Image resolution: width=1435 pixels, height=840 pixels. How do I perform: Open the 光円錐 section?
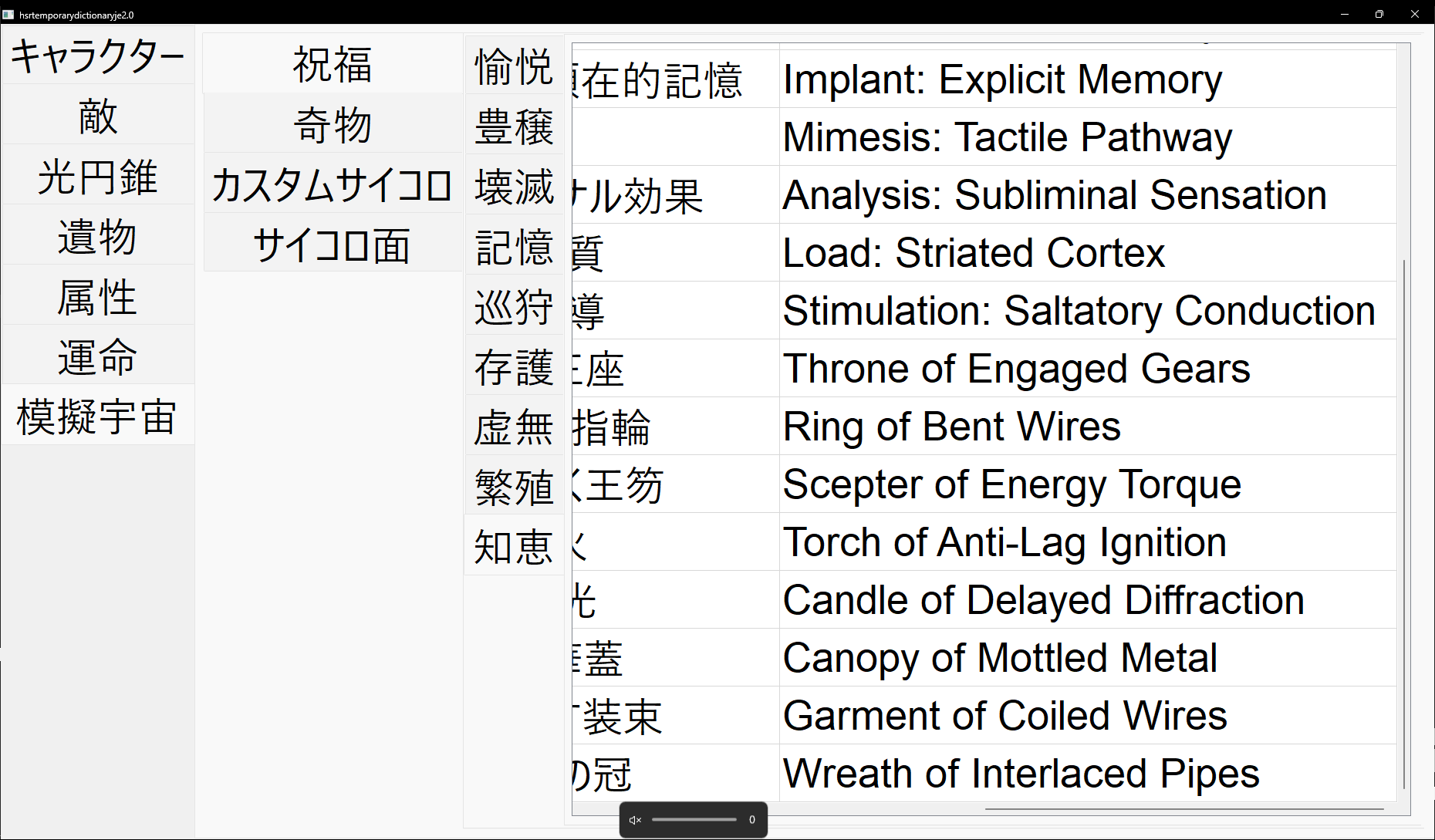coord(98,177)
